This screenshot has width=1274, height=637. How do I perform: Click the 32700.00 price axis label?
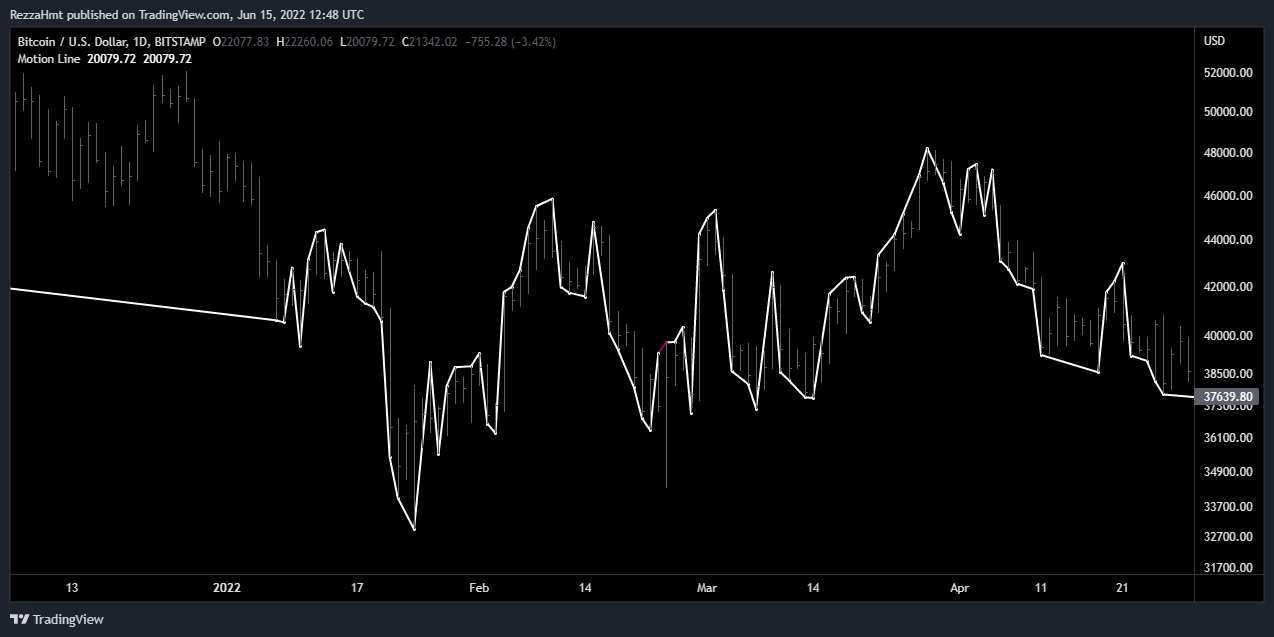[x=1229, y=537]
